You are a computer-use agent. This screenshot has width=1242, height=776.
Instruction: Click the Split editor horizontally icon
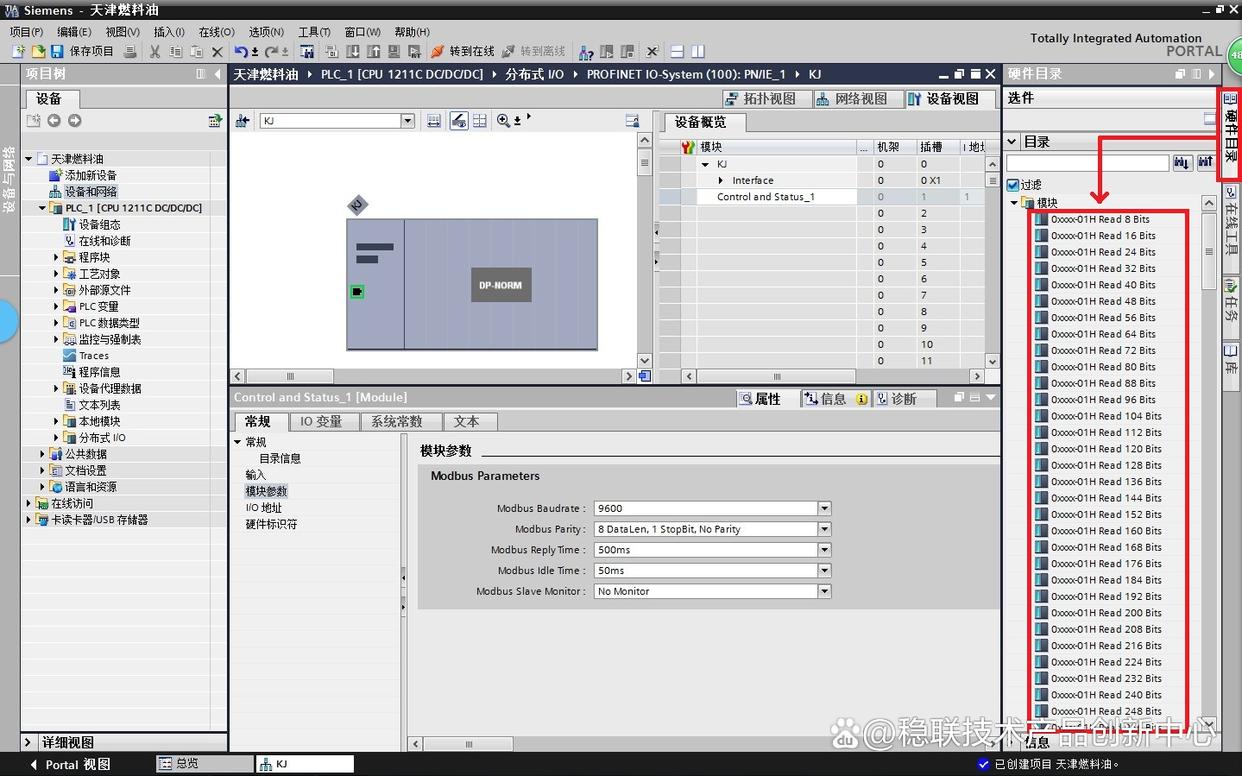[x=677, y=51]
